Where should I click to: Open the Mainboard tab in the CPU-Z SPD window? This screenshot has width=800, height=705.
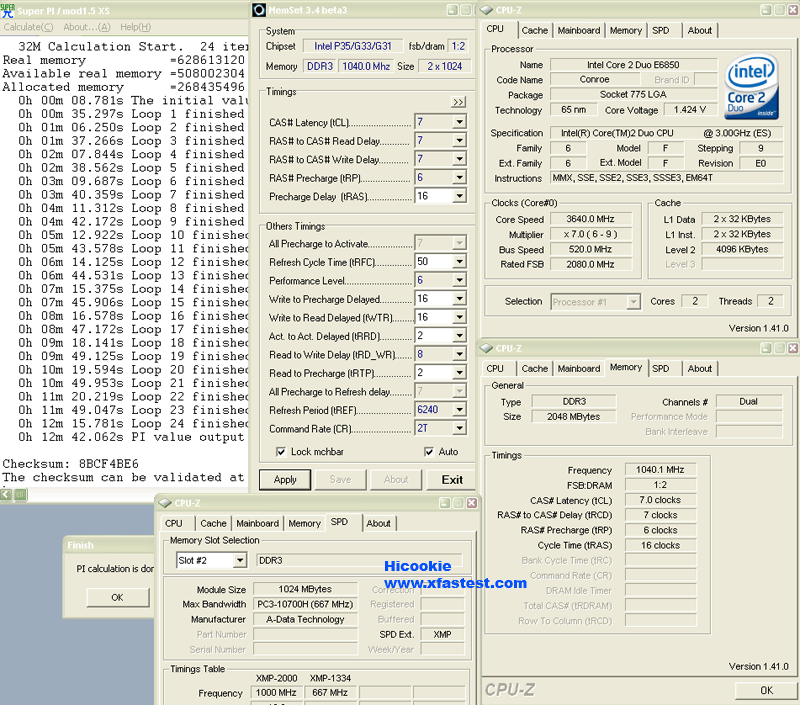[258, 523]
